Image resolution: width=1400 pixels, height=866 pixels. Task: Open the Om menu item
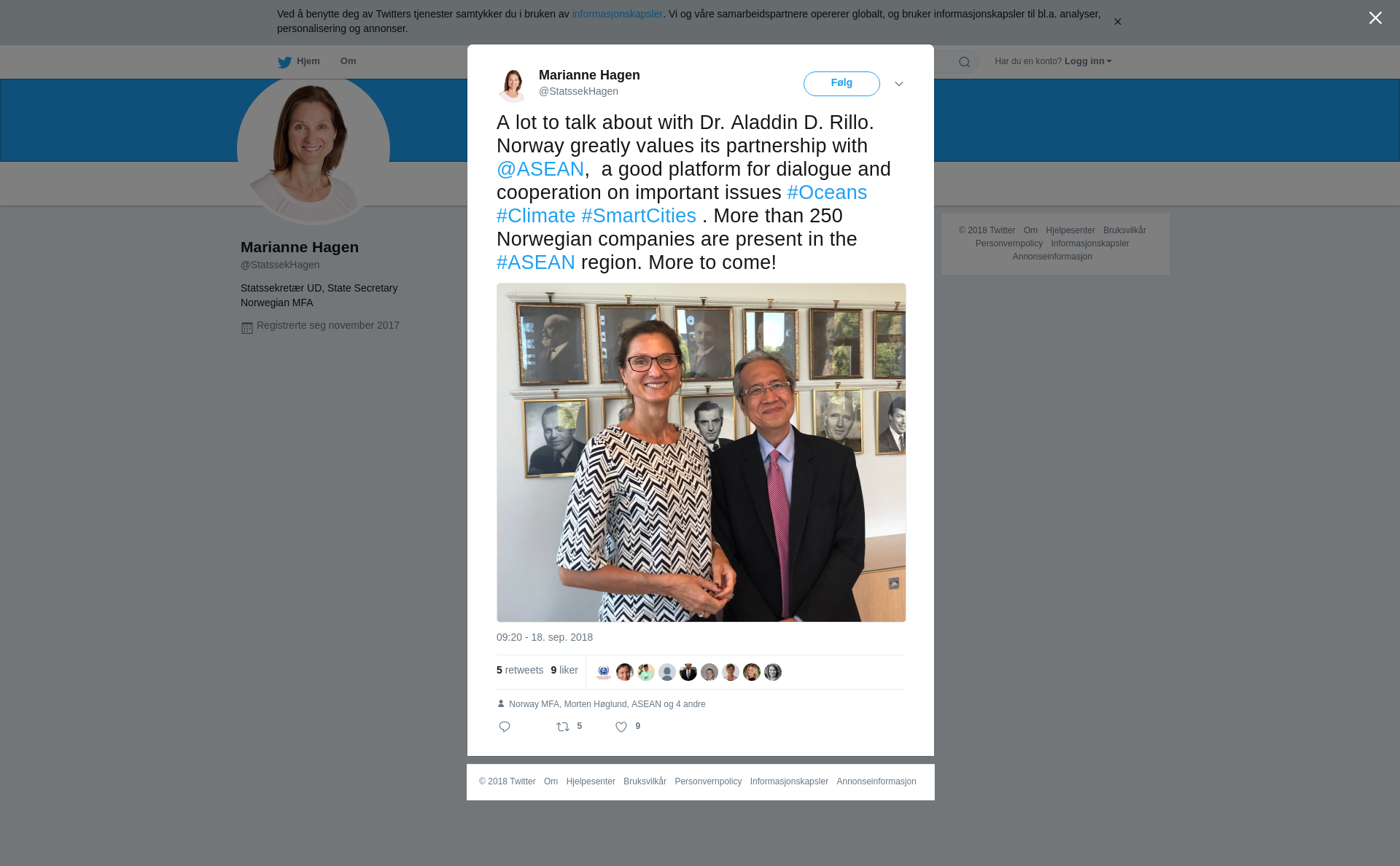pyautogui.click(x=348, y=61)
